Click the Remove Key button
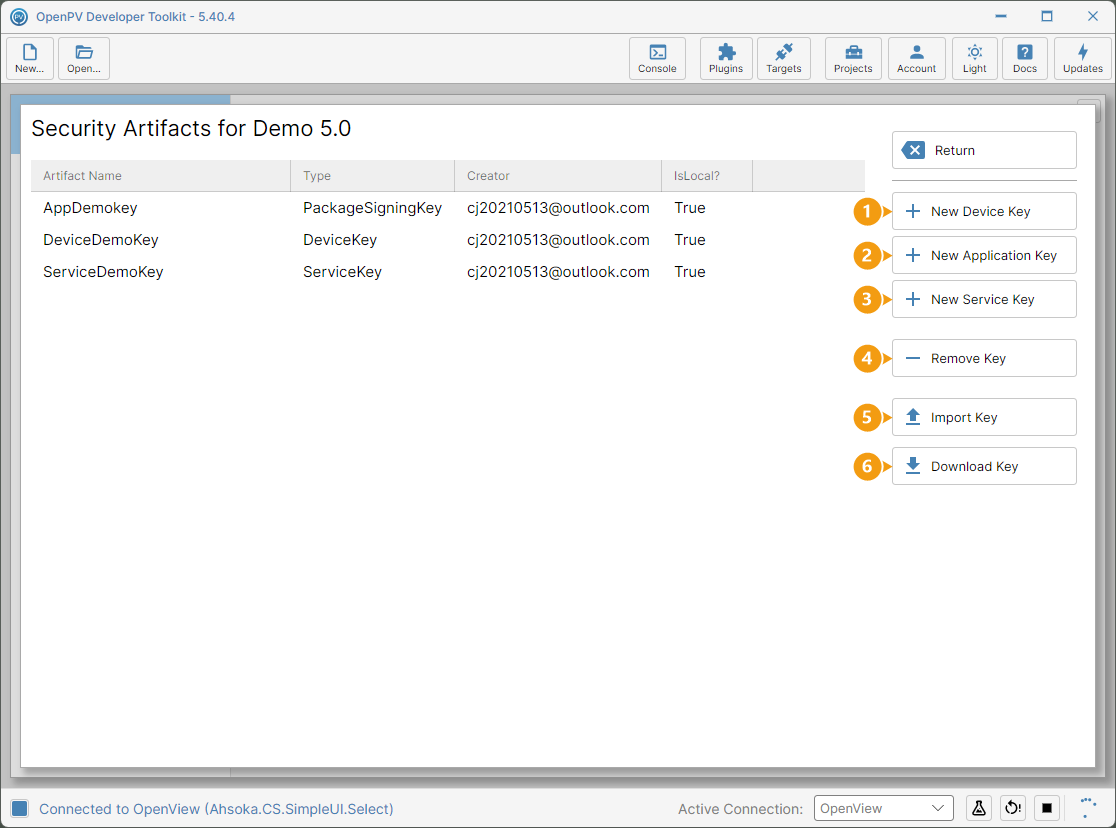The width and height of the screenshot is (1116, 828). [x=984, y=358]
